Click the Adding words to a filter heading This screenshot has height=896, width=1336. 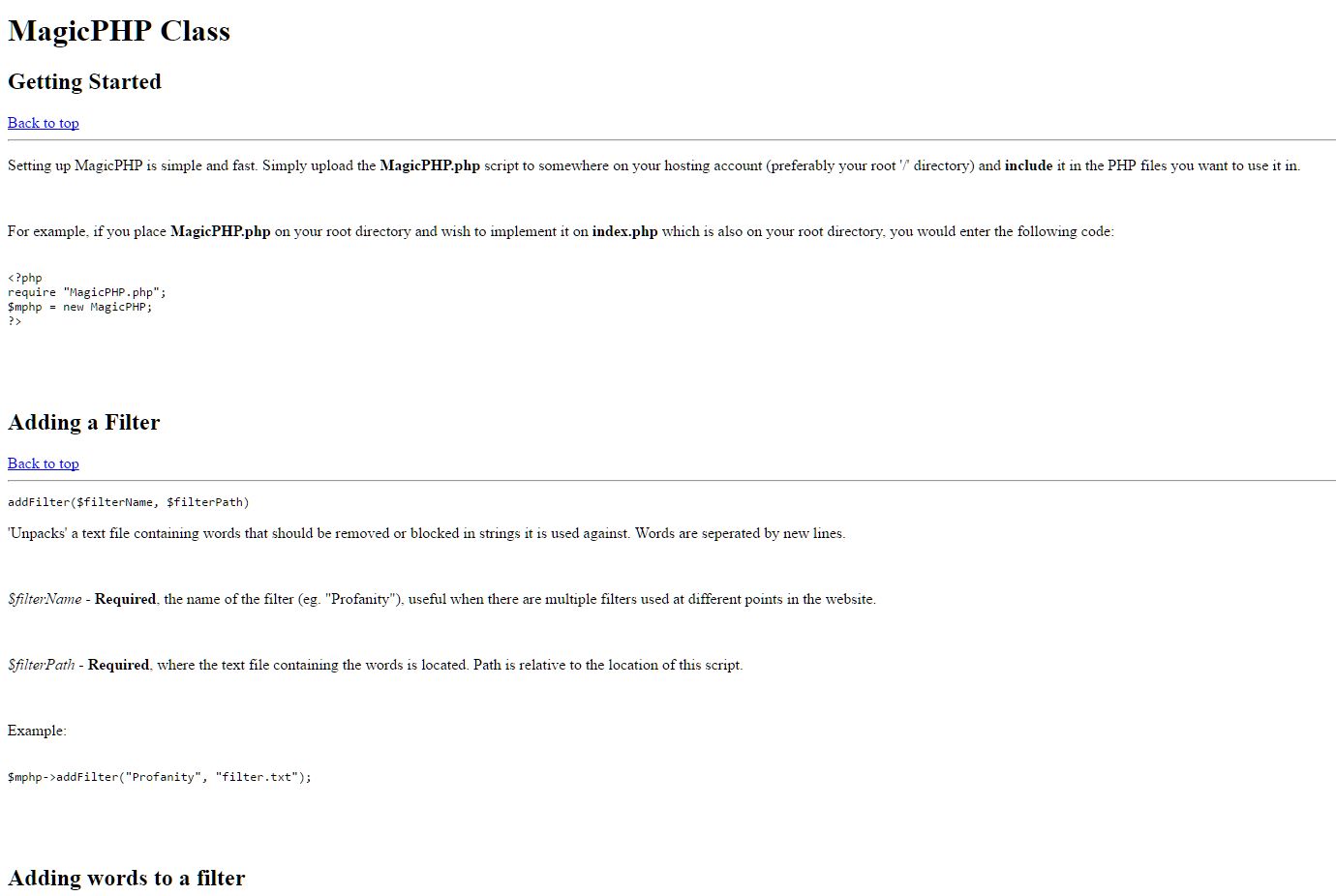[x=127, y=879]
